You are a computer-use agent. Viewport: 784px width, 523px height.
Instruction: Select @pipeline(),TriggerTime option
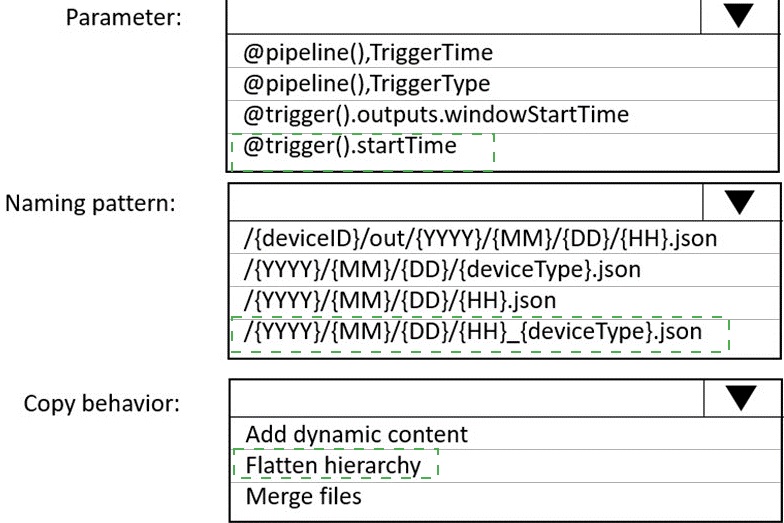368,52
